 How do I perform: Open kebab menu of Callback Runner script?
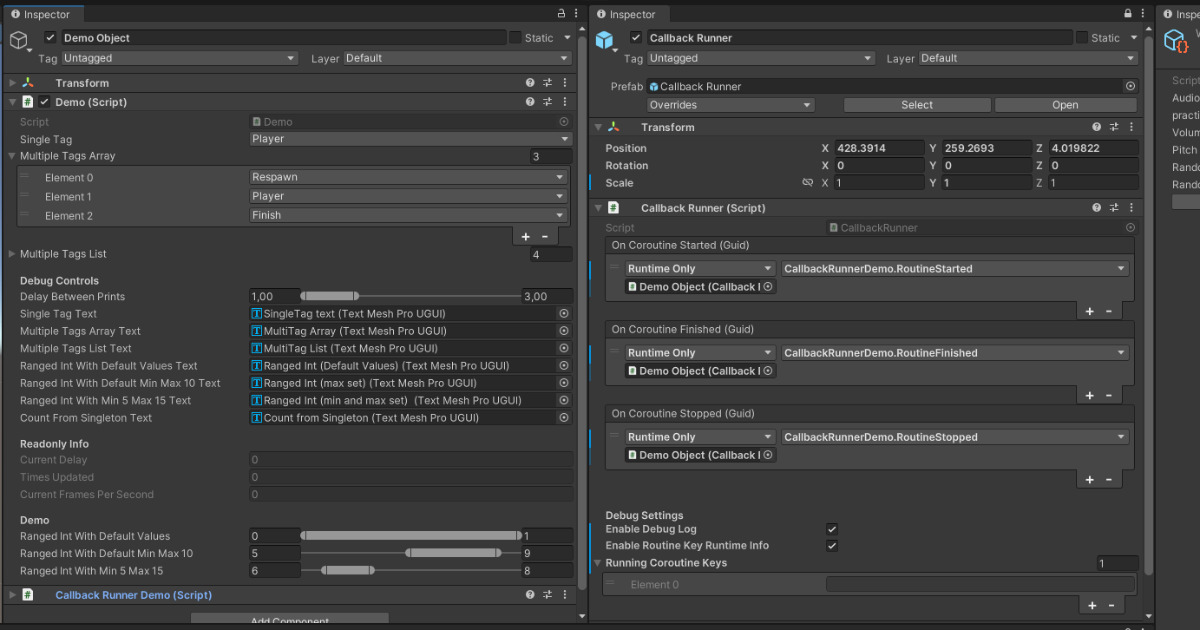click(x=1131, y=208)
